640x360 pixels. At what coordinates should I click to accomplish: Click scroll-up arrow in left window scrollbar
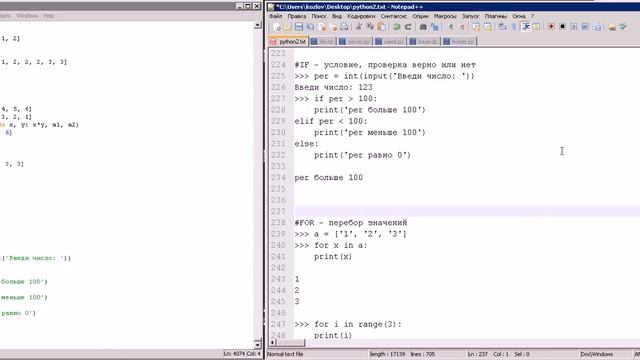258,25
